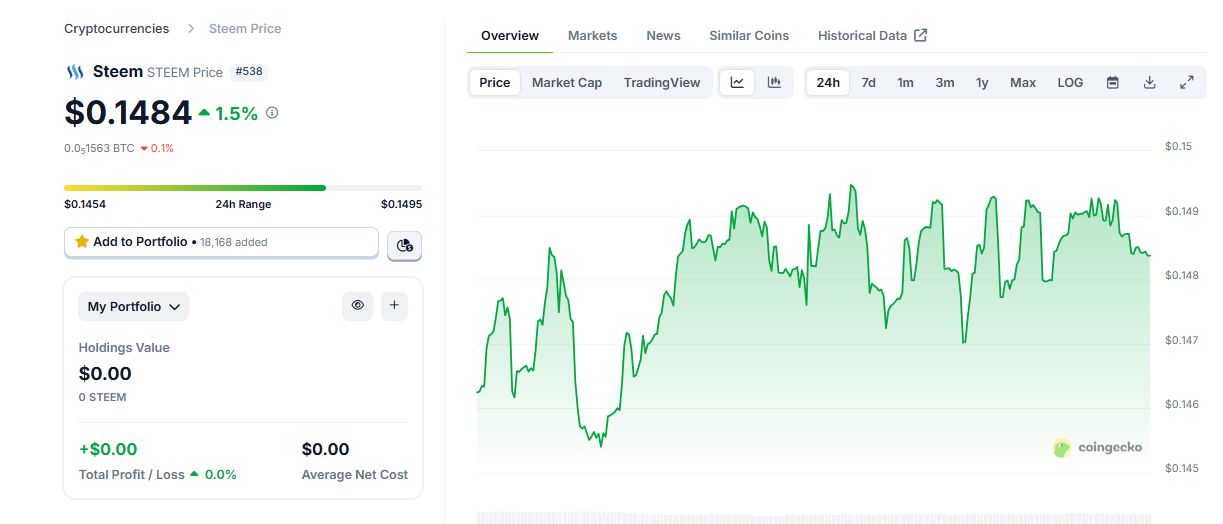This screenshot has width=1223, height=524.
Task: Set chart range to 1m
Action: click(x=905, y=83)
